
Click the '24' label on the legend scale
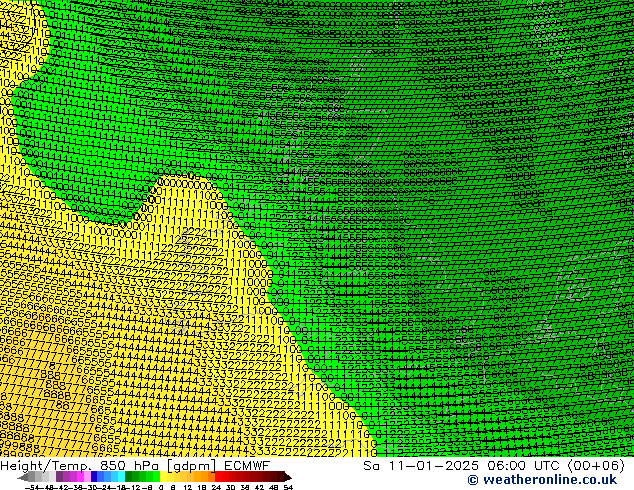[216, 487]
